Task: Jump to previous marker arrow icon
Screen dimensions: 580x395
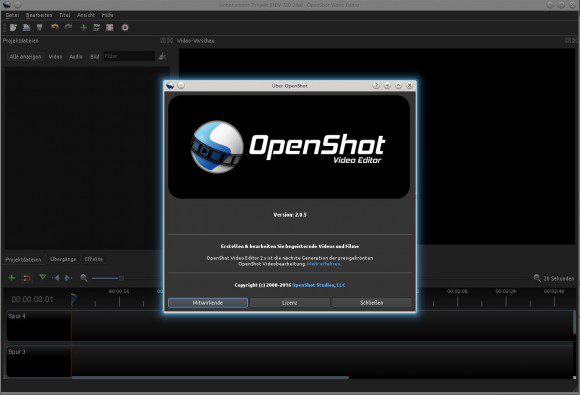Action: [x=56, y=277]
